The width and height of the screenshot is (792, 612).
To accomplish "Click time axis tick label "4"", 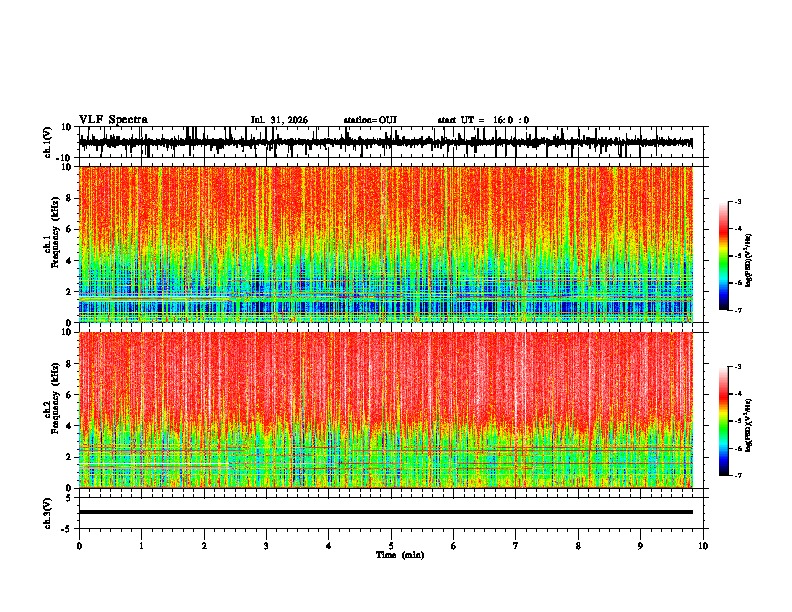I will (x=329, y=546).
